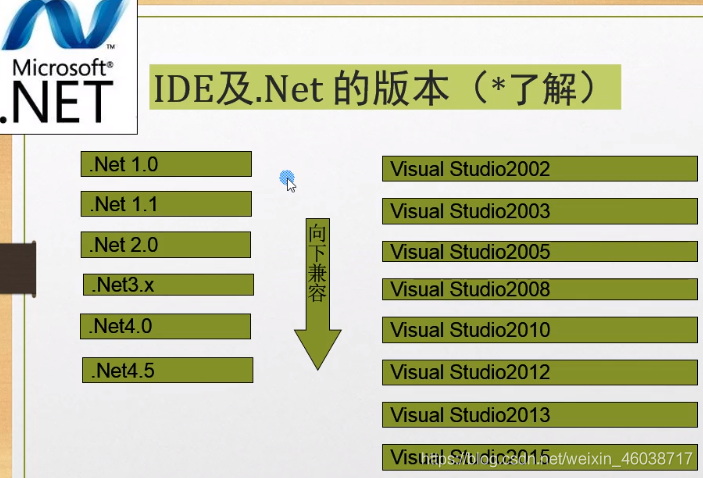Select the .Net 1.1 box
Screen dimensions: 703x478
coord(166,204)
